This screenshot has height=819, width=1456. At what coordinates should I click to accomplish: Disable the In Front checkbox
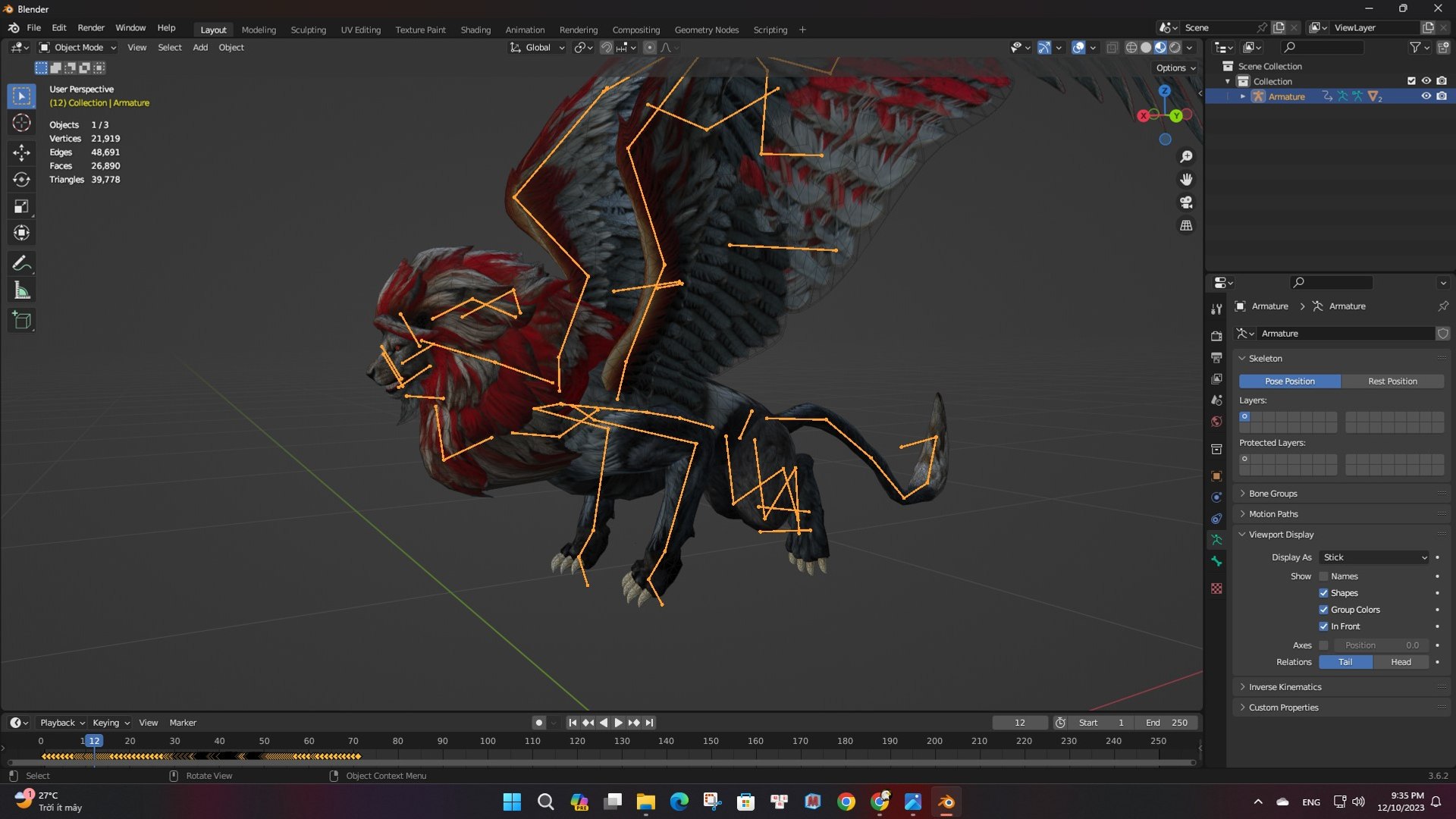tap(1323, 626)
